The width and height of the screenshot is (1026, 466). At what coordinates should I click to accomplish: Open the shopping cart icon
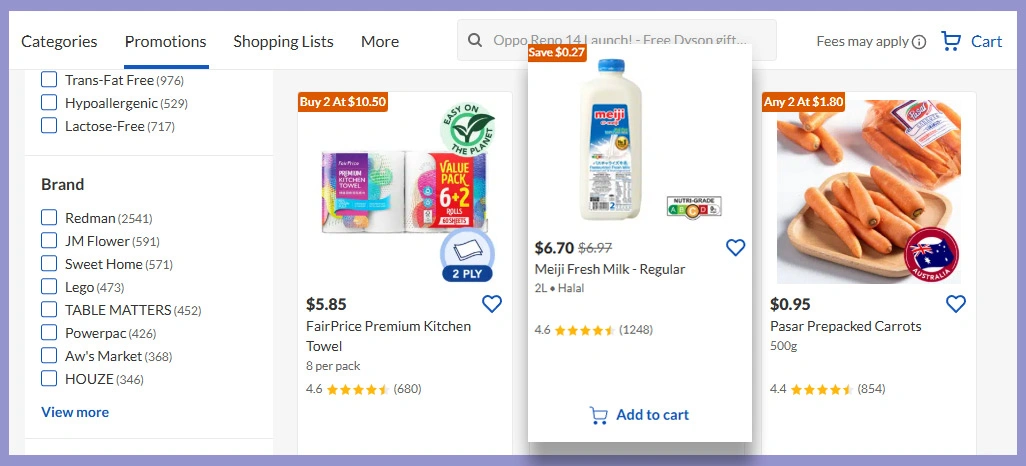[x=951, y=41]
